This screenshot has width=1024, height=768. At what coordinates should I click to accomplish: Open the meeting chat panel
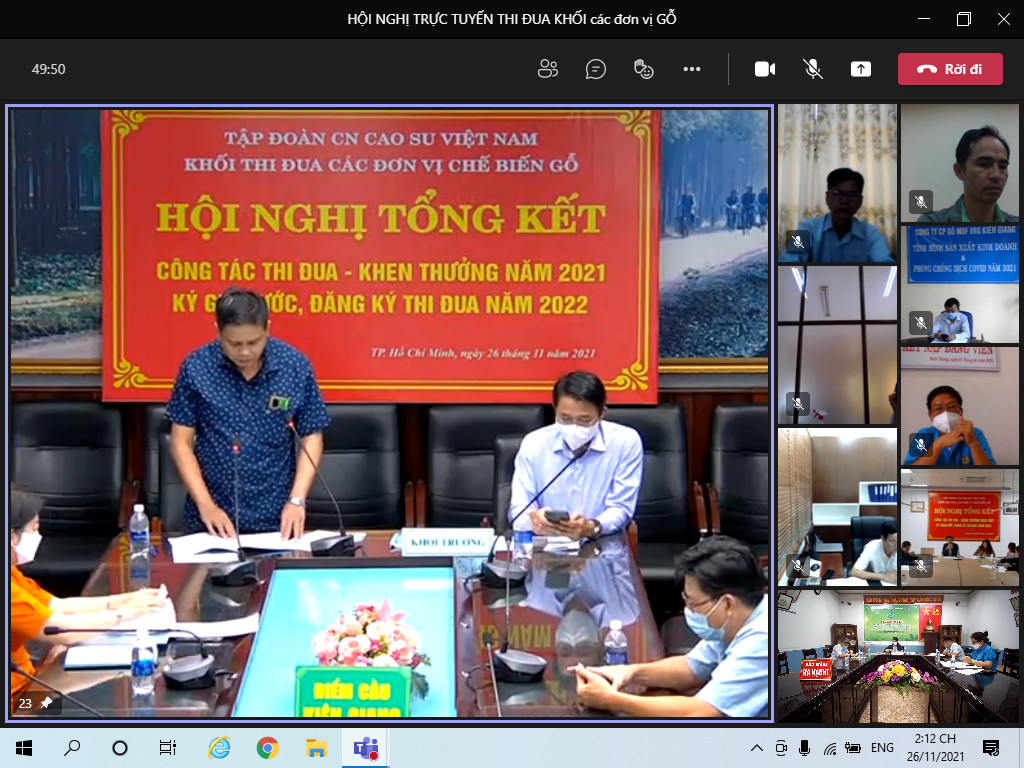tap(596, 69)
